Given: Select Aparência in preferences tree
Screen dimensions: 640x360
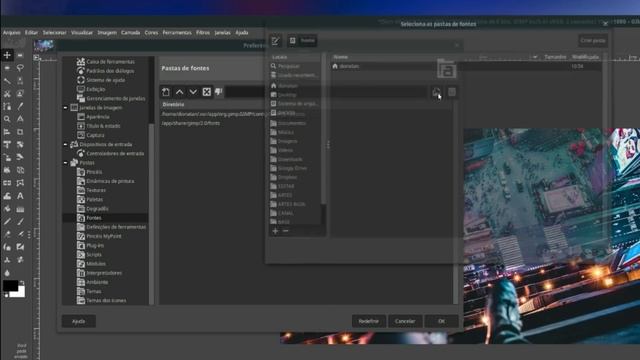Looking at the screenshot, I should pos(98,117).
